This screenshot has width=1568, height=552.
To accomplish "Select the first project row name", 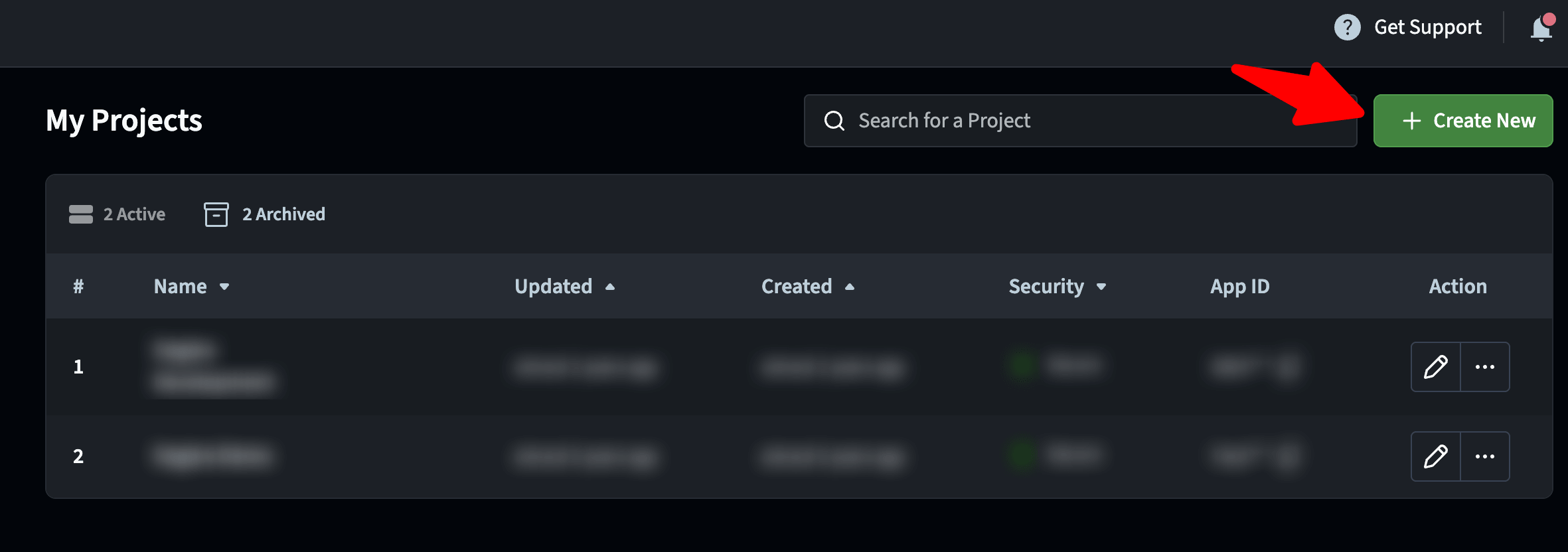I will click(x=212, y=367).
